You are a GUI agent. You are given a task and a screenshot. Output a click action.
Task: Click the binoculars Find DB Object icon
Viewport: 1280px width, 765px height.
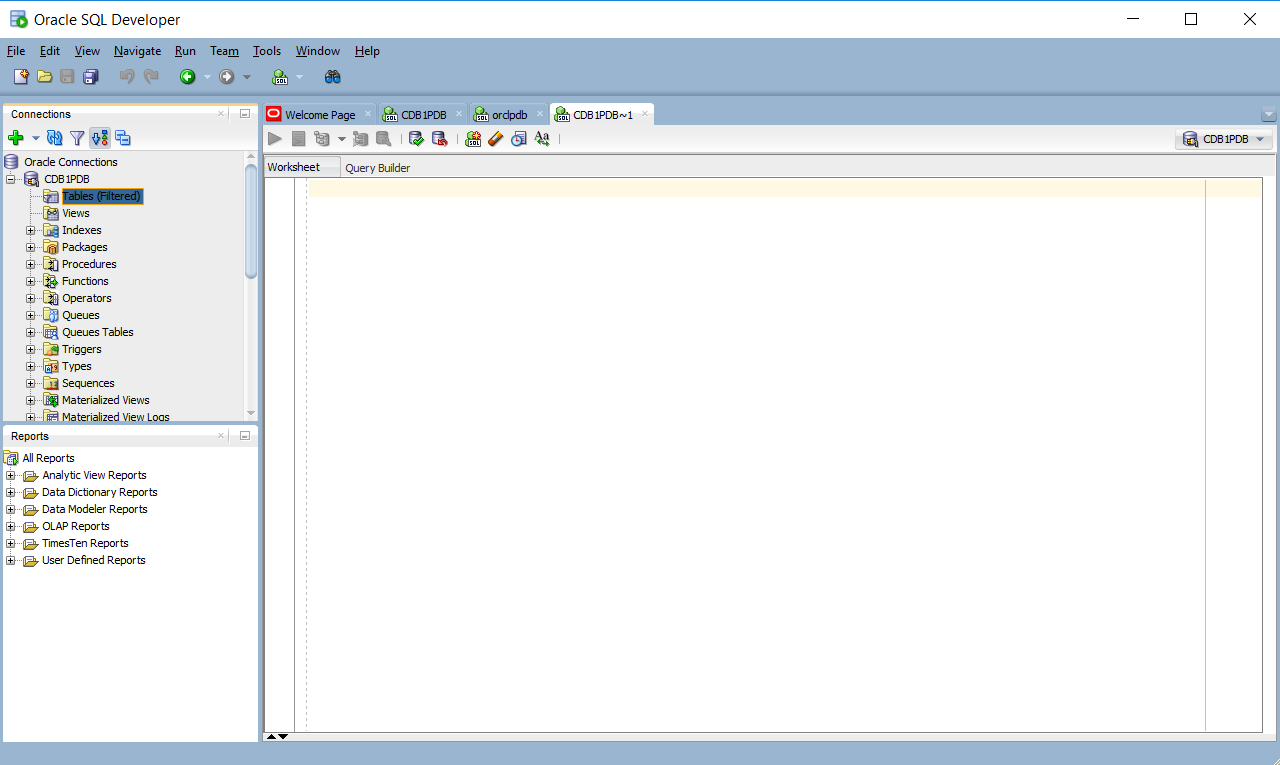(333, 77)
